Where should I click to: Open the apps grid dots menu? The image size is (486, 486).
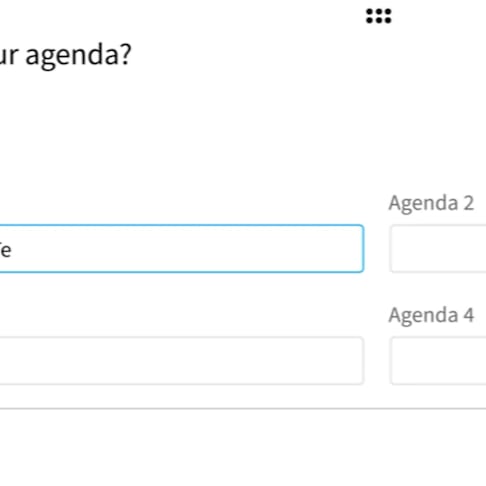[379, 16]
